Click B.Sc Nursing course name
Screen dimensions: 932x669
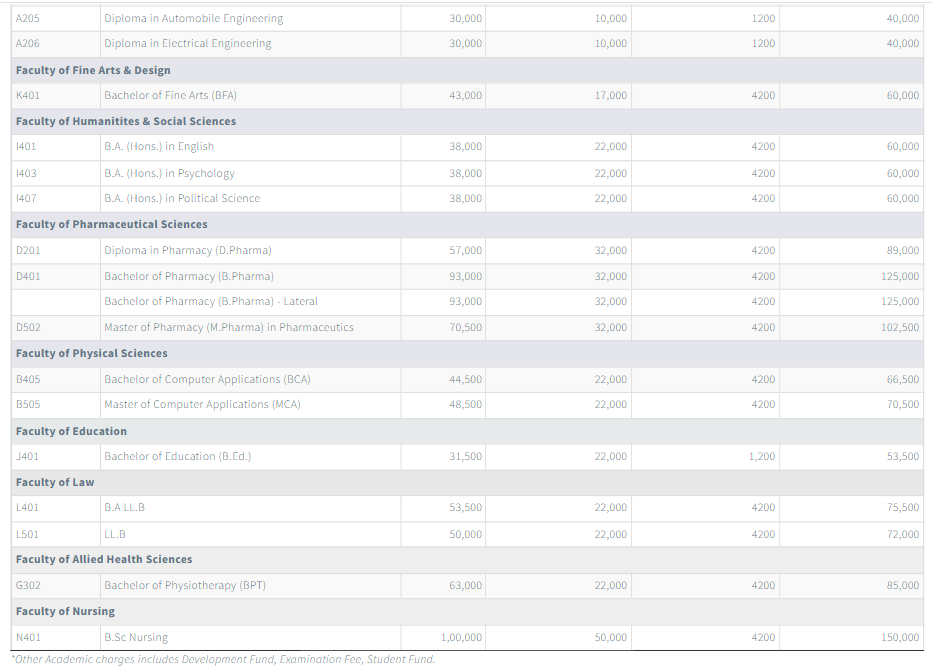(136, 638)
